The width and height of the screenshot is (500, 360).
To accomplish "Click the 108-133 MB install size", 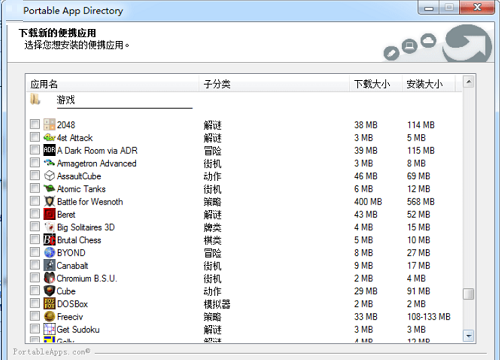I will pos(429,317).
